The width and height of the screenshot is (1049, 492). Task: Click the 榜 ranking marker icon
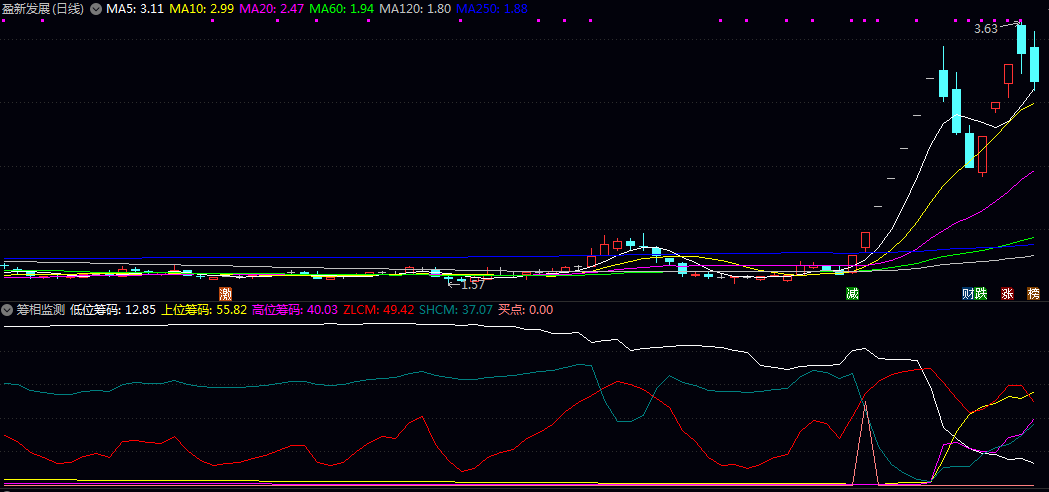coord(1033,294)
